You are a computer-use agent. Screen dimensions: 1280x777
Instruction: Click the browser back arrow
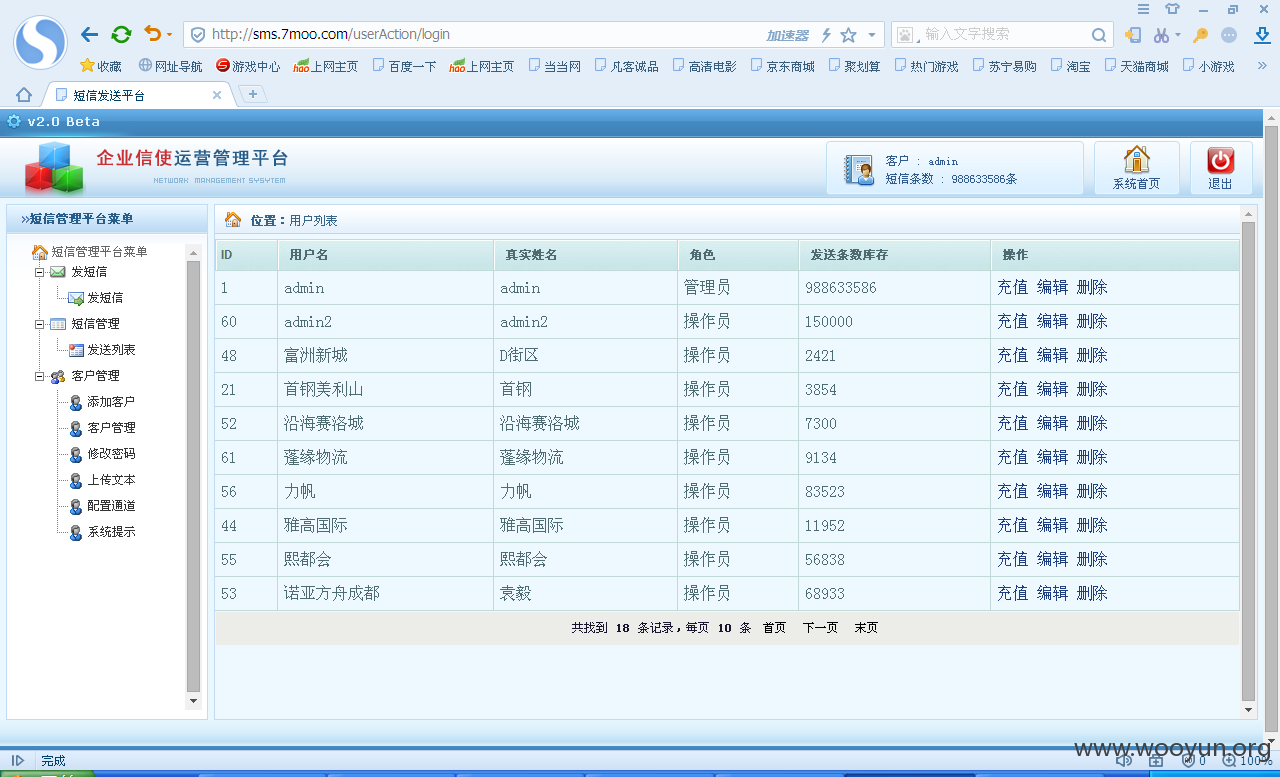(89, 34)
